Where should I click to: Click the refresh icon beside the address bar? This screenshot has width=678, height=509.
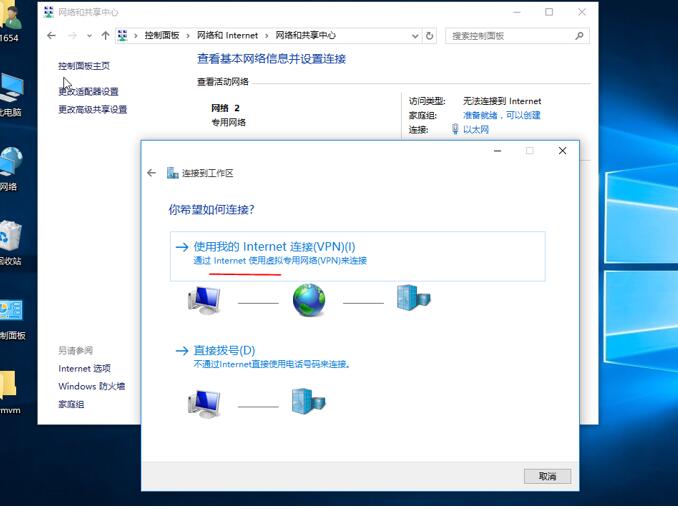430,36
